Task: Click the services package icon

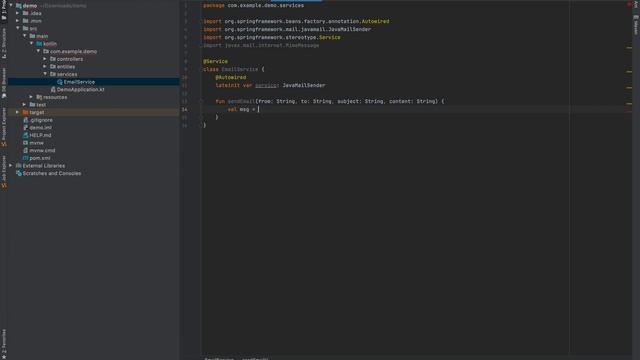Action: tap(53, 74)
